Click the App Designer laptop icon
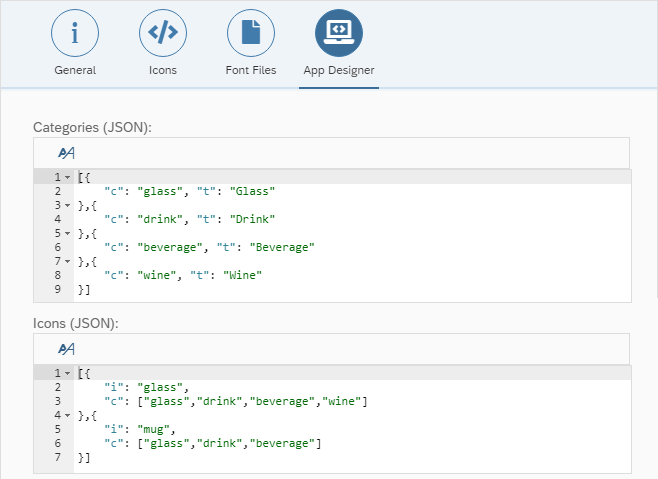This screenshot has width=658, height=479. (x=339, y=33)
